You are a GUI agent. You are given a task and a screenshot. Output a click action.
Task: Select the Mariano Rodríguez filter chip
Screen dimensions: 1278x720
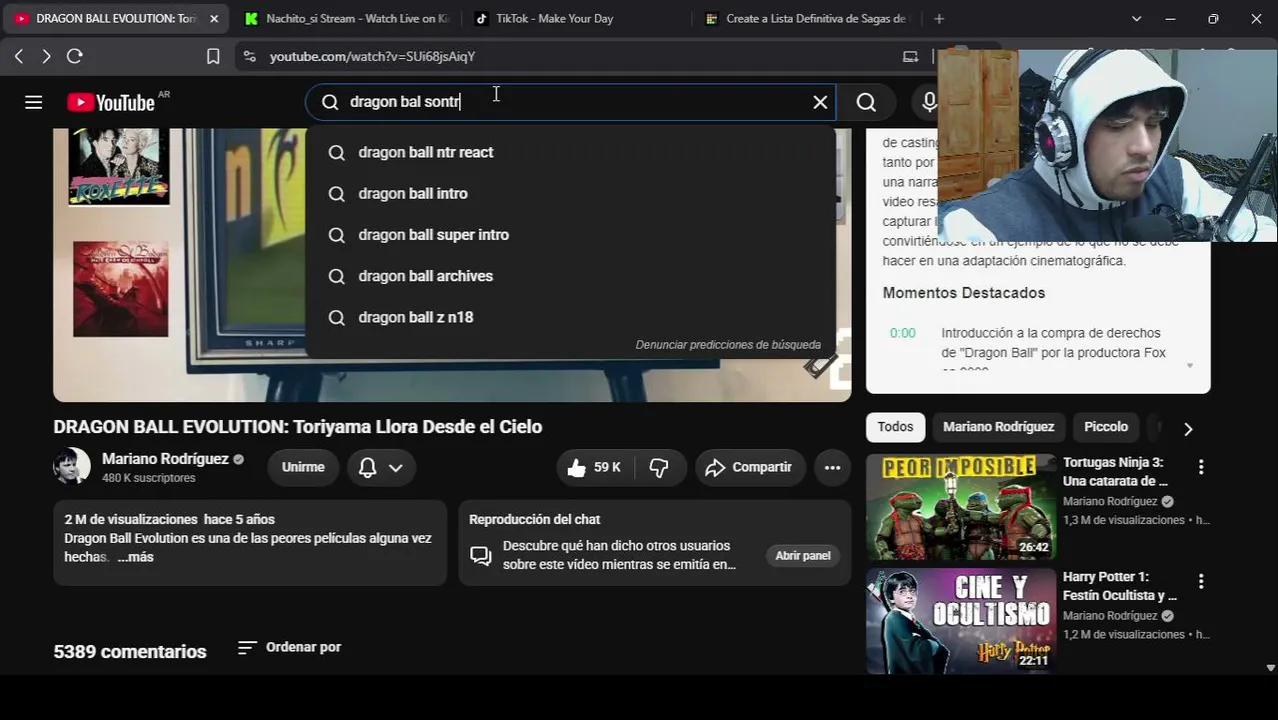point(998,427)
